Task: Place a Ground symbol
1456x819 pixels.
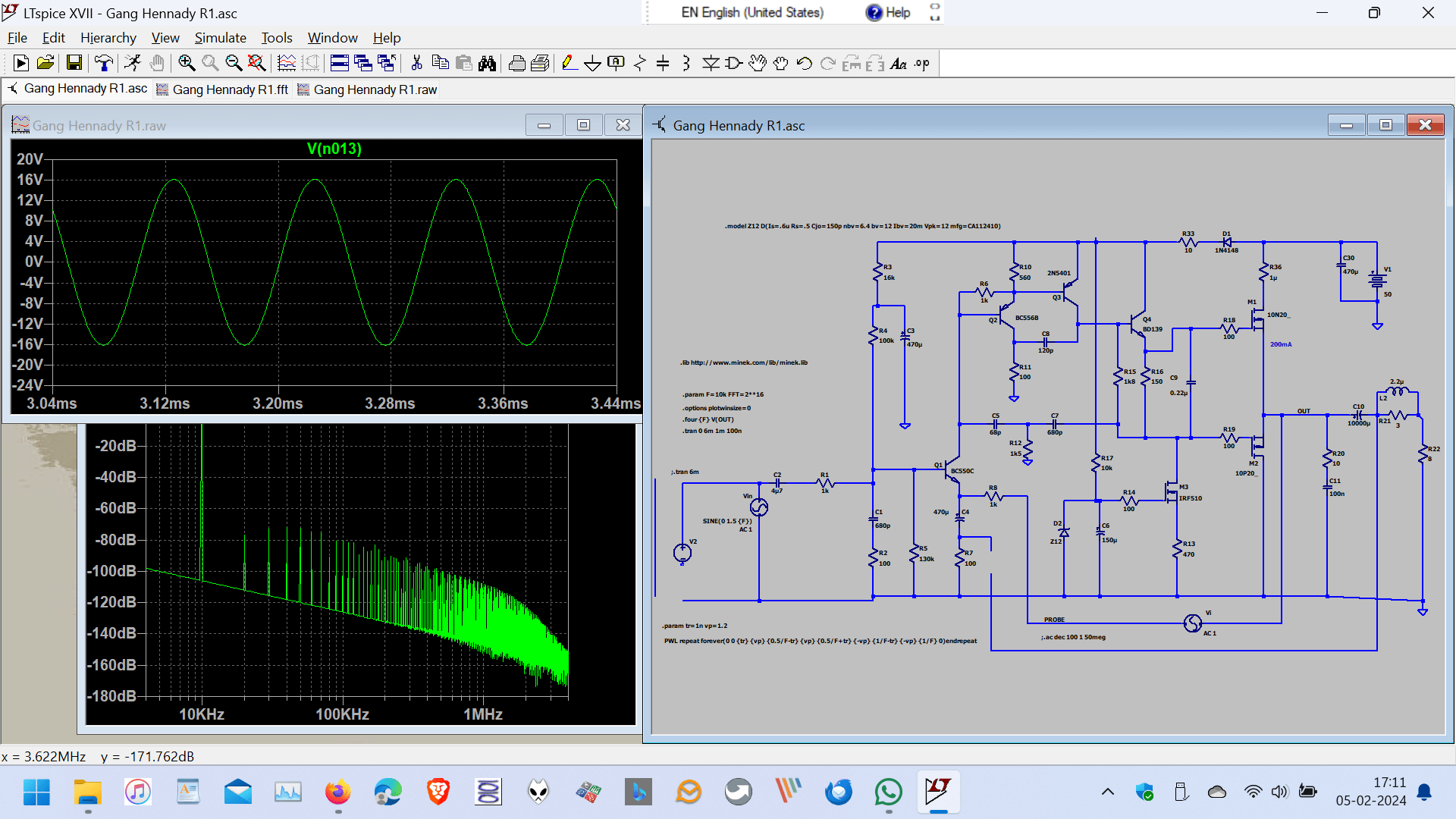Action: point(593,64)
